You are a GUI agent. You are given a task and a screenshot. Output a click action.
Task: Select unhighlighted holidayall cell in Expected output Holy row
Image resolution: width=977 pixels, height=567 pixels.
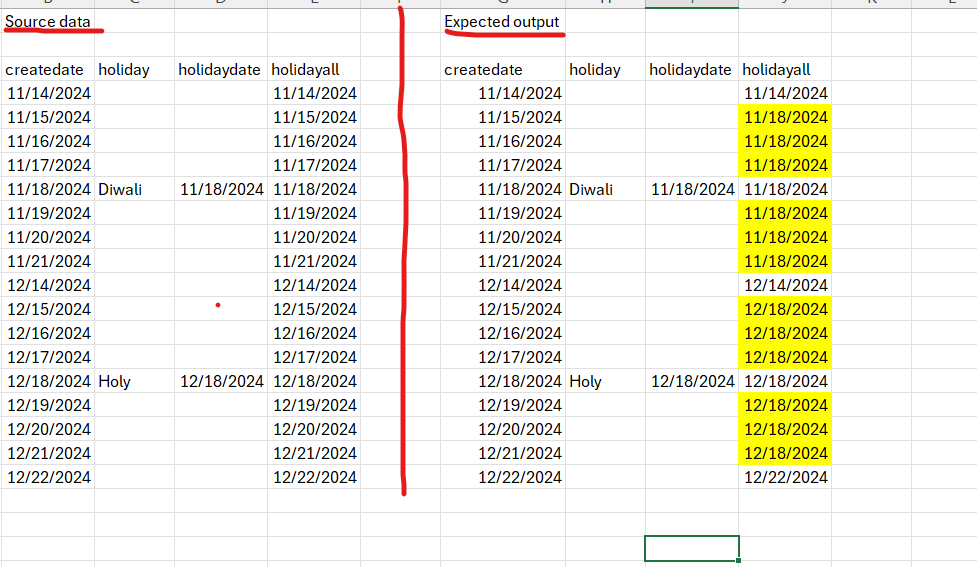(785, 381)
